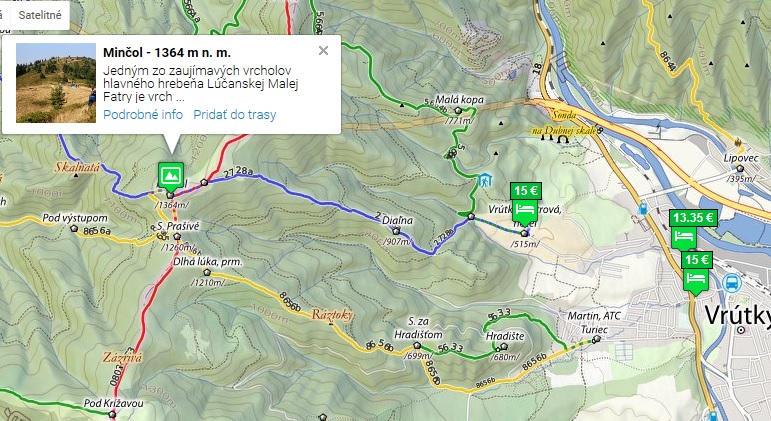Select the Dlhá lúka waypoint marker

(x=207, y=272)
